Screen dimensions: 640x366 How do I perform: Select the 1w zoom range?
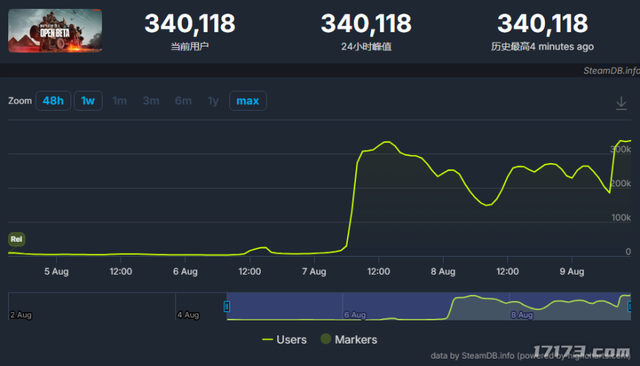pyautogui.click(x=88, y=101)
